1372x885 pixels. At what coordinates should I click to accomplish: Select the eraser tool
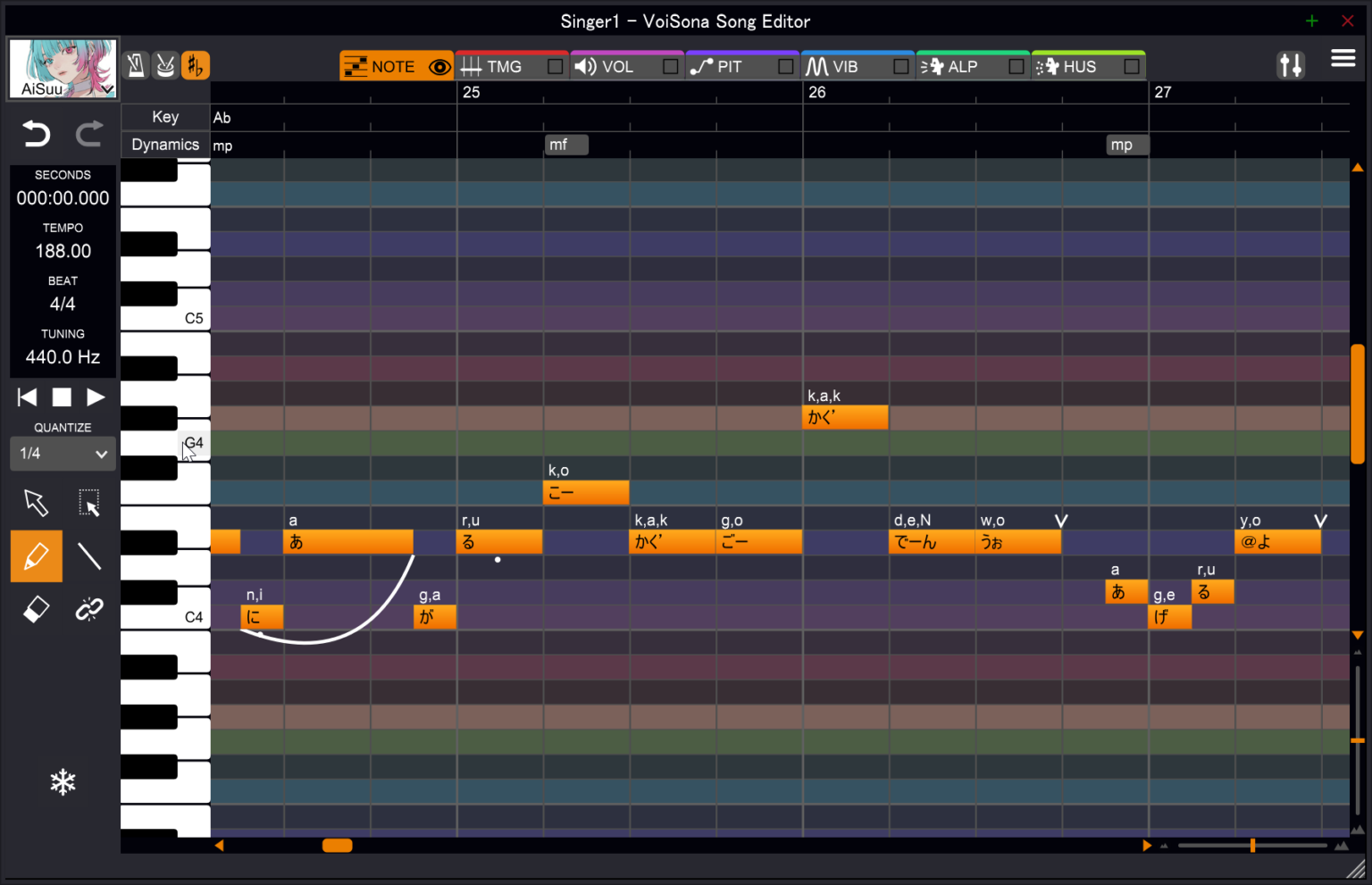tap(36, 609)
